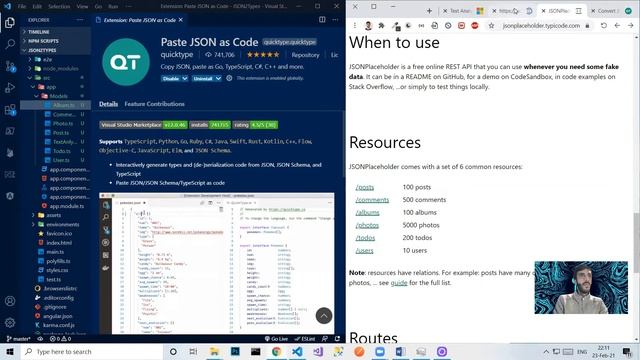Viewport: 640px width, 360px height.
Task: Switch to the Feature Contributions tab
Action: click(x=154, y=104)
